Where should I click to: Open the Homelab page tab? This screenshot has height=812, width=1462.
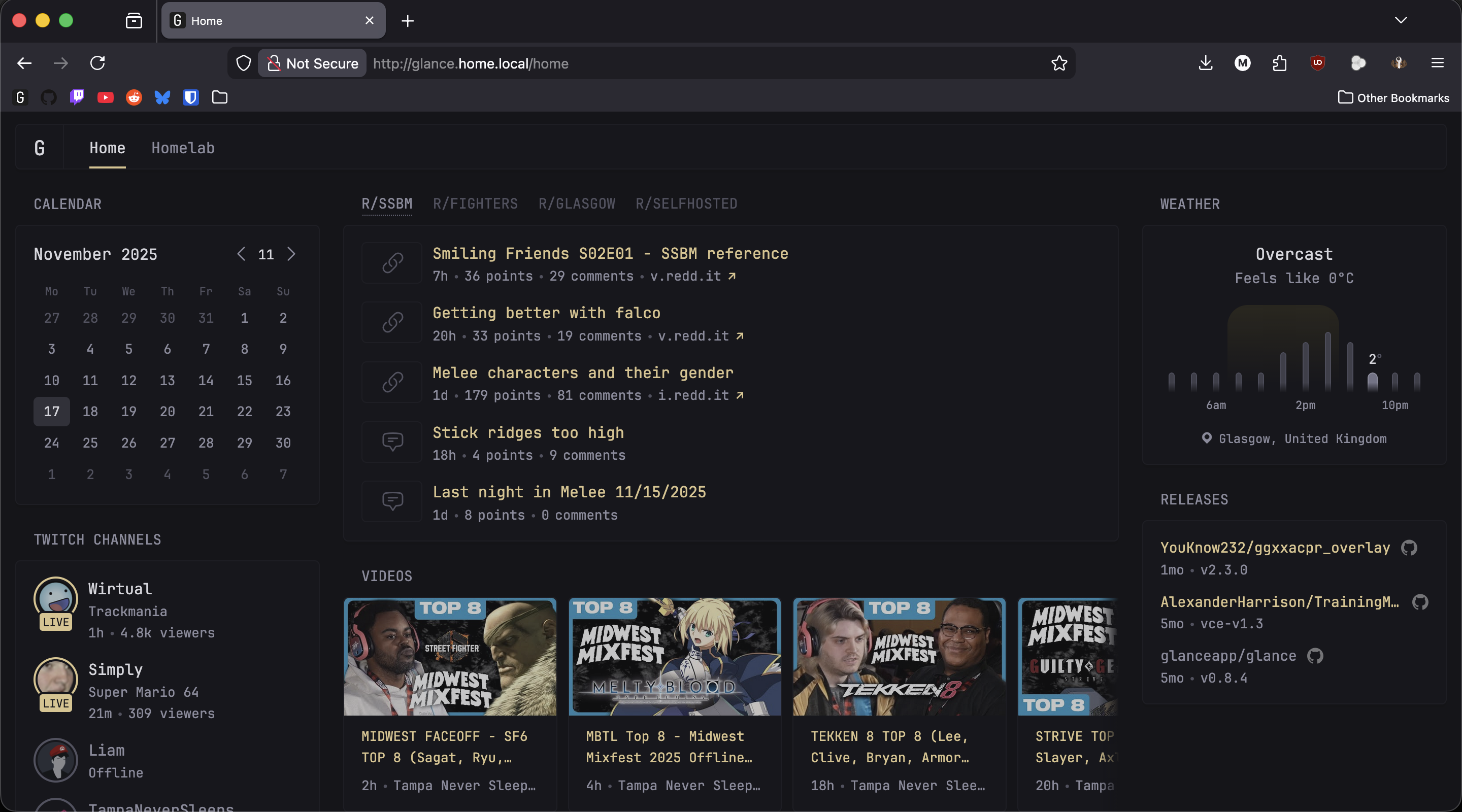[x=183, y=148]
